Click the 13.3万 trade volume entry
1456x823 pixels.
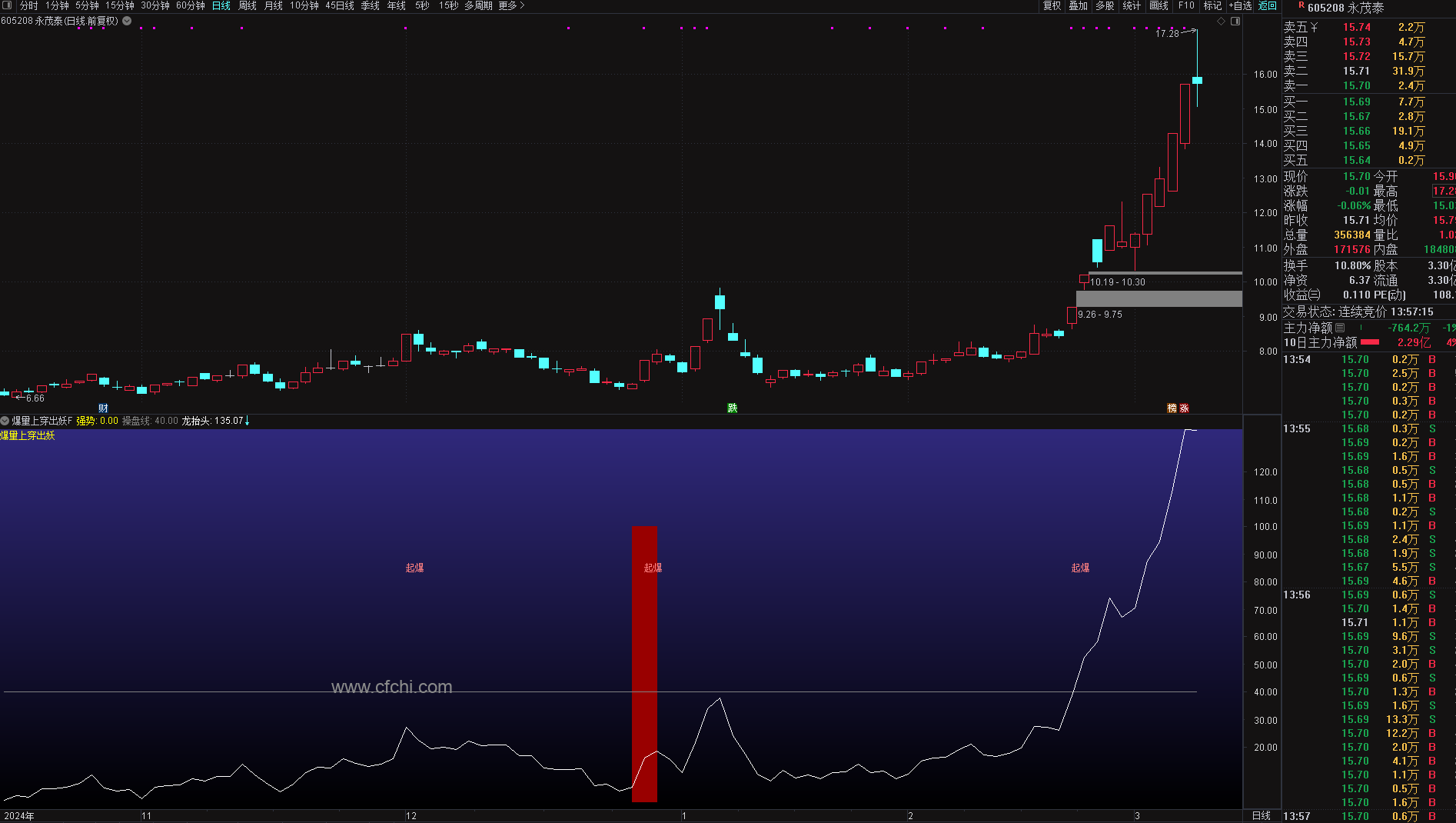[x=1402, y=719]
